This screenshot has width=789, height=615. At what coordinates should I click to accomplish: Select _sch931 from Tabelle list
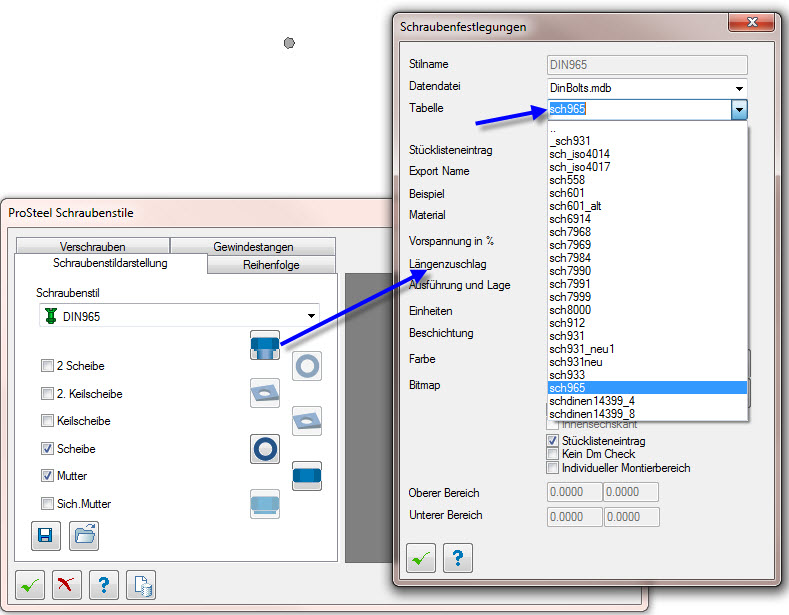(647, 141)
